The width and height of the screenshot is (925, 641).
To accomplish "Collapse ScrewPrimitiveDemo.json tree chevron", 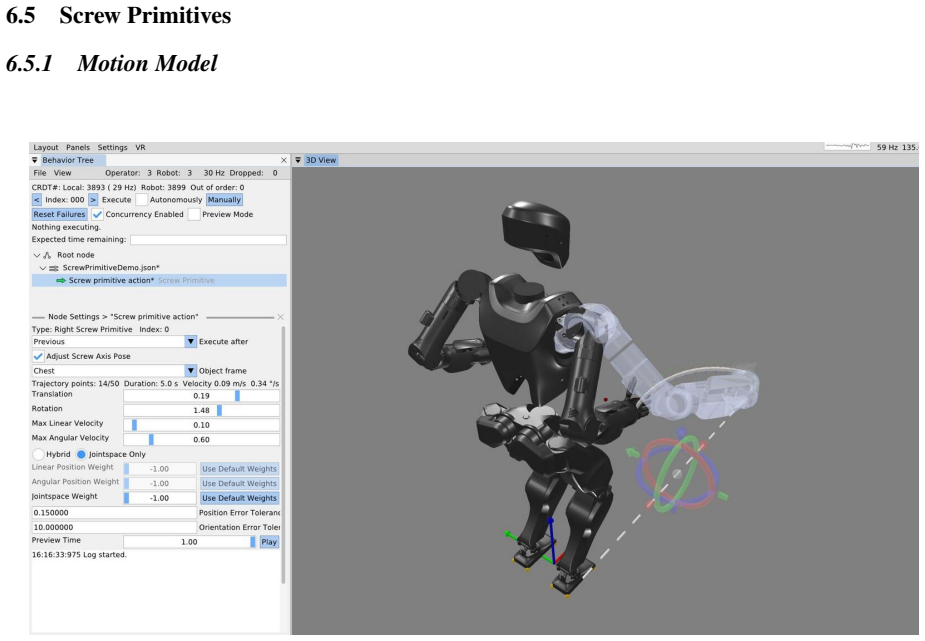I will point(42,268).
